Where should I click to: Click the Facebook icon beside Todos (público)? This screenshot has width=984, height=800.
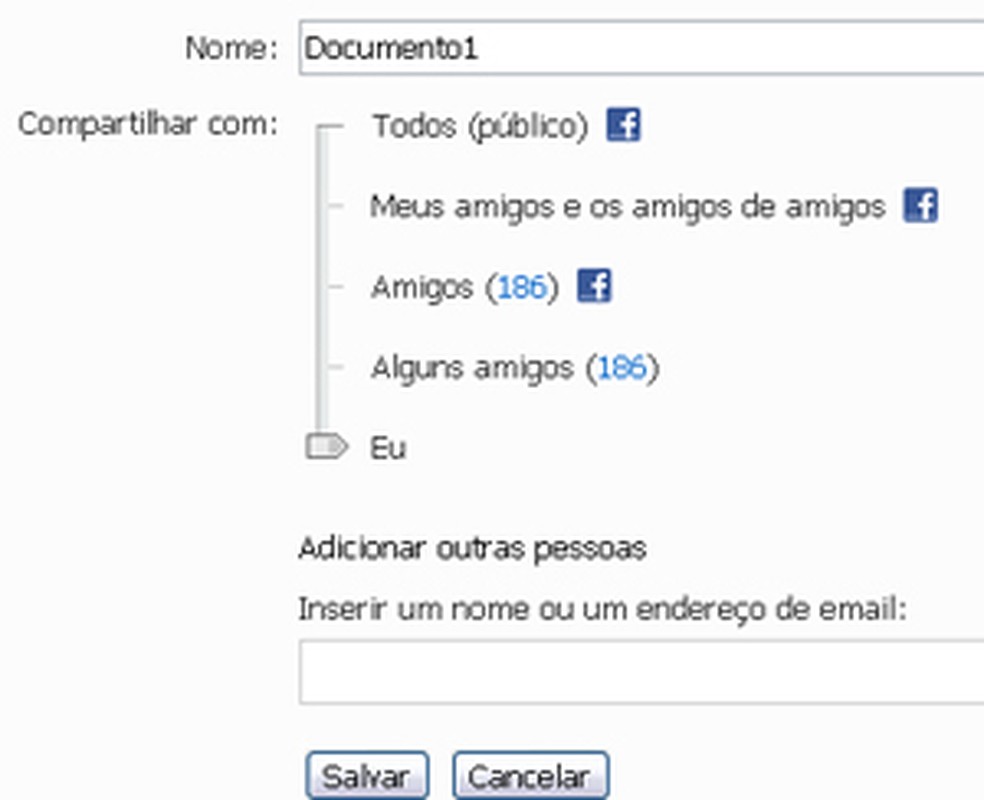pyautogui.click(x=623, y=126)
